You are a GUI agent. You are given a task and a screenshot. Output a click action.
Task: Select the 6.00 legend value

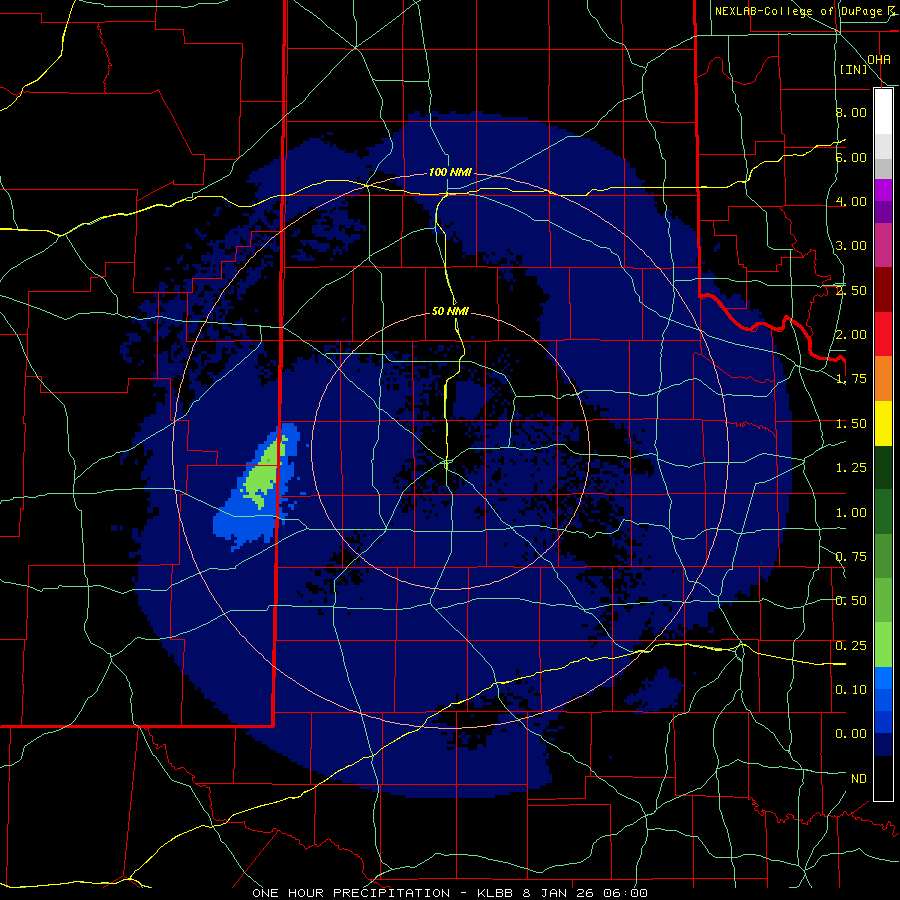click(851, 157)
